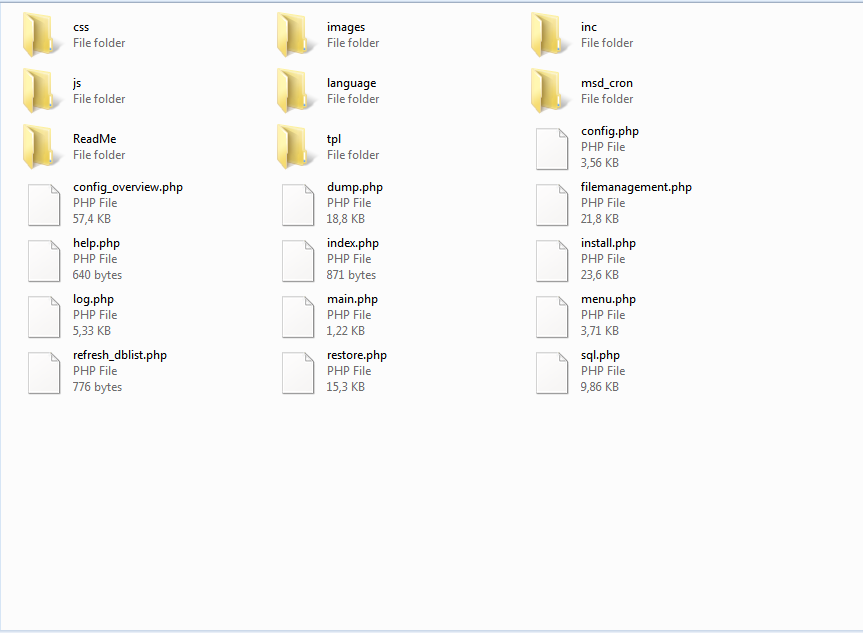Select the file name 'main.php'
864x633 pixels.
point(352,300)
